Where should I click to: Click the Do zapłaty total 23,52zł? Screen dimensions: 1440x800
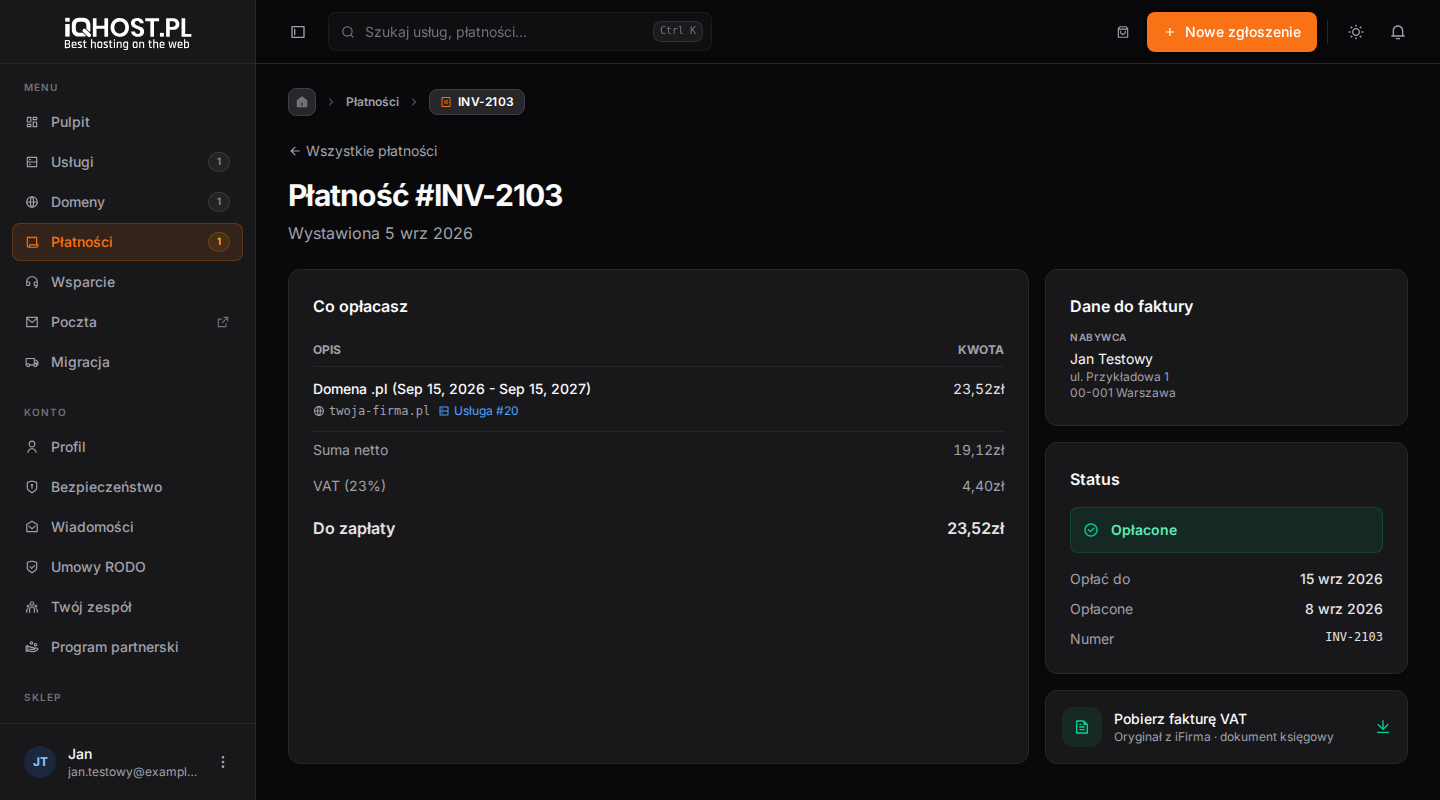975,528
